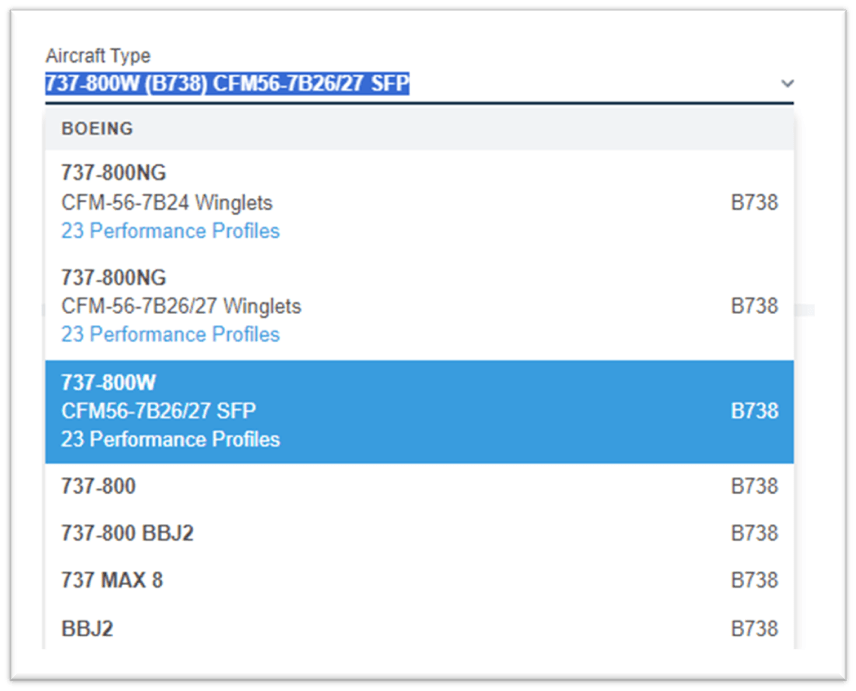This screenshot has width=856, height=691.
Task: Click B738 code on plain 737-800 row
Action: point(754,486)
